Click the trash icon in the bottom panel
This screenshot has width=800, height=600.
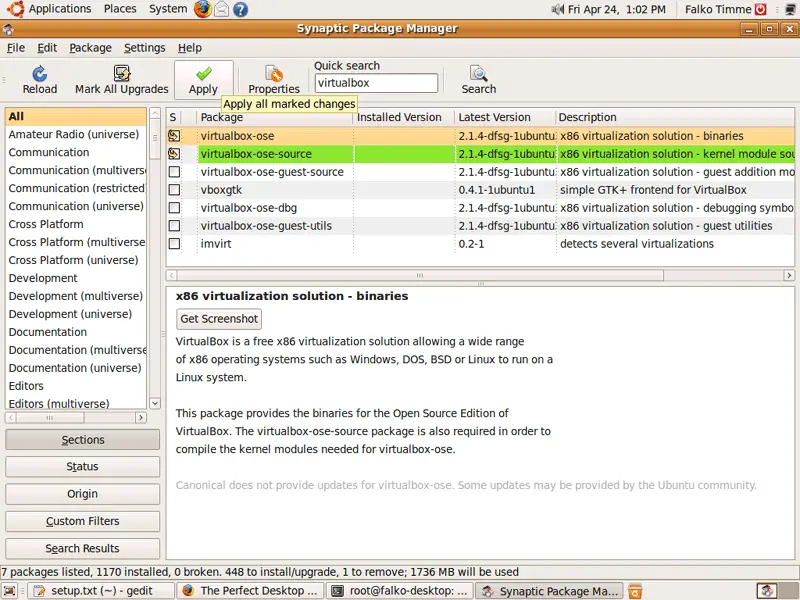pos(635,591)
